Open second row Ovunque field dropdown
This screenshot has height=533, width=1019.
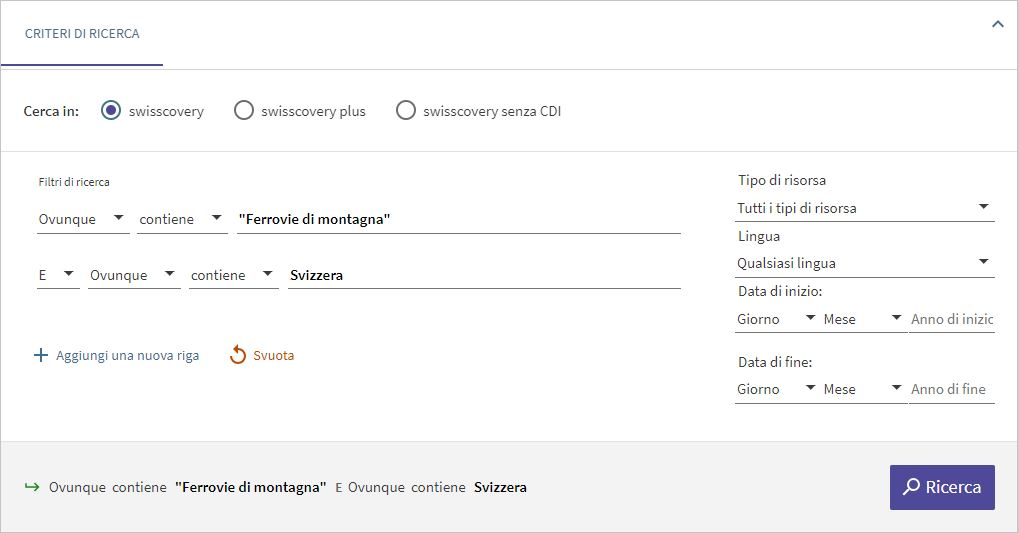coord(134,275)
